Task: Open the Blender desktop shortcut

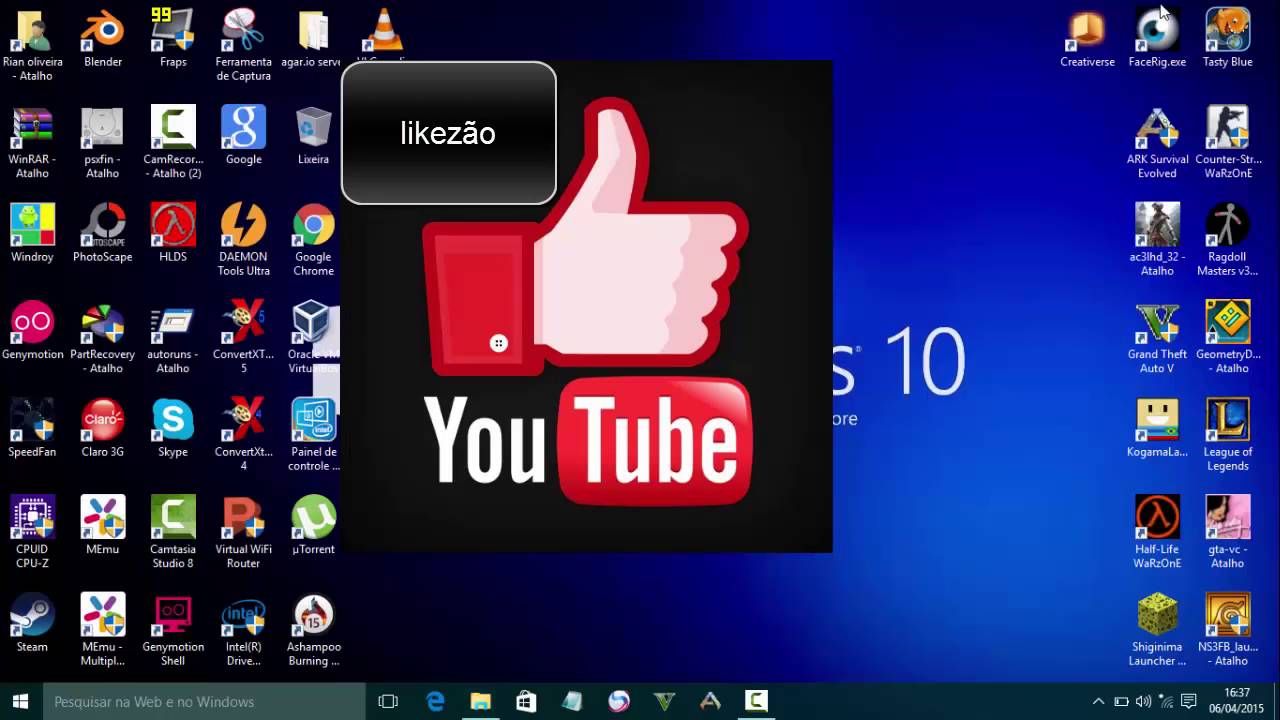Action: (x=103, y=38)
